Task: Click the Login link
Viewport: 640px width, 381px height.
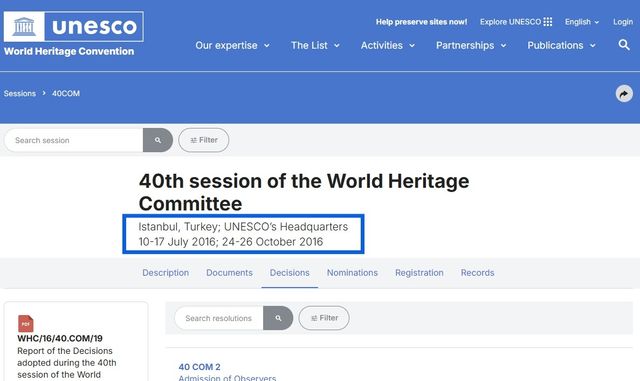Action: pos(623,22)
